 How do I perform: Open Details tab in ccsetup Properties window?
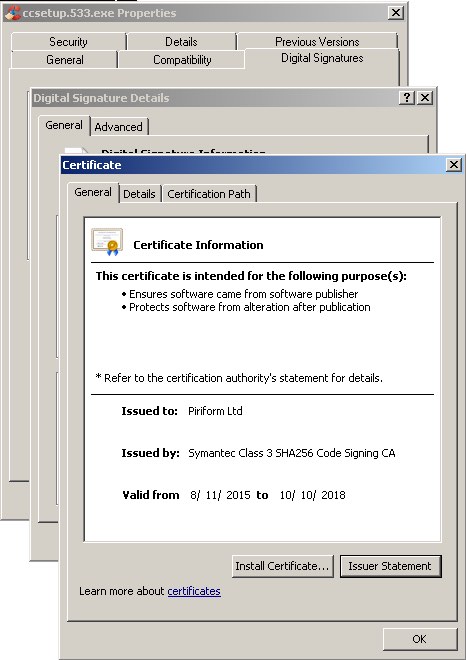pos(181,42)
